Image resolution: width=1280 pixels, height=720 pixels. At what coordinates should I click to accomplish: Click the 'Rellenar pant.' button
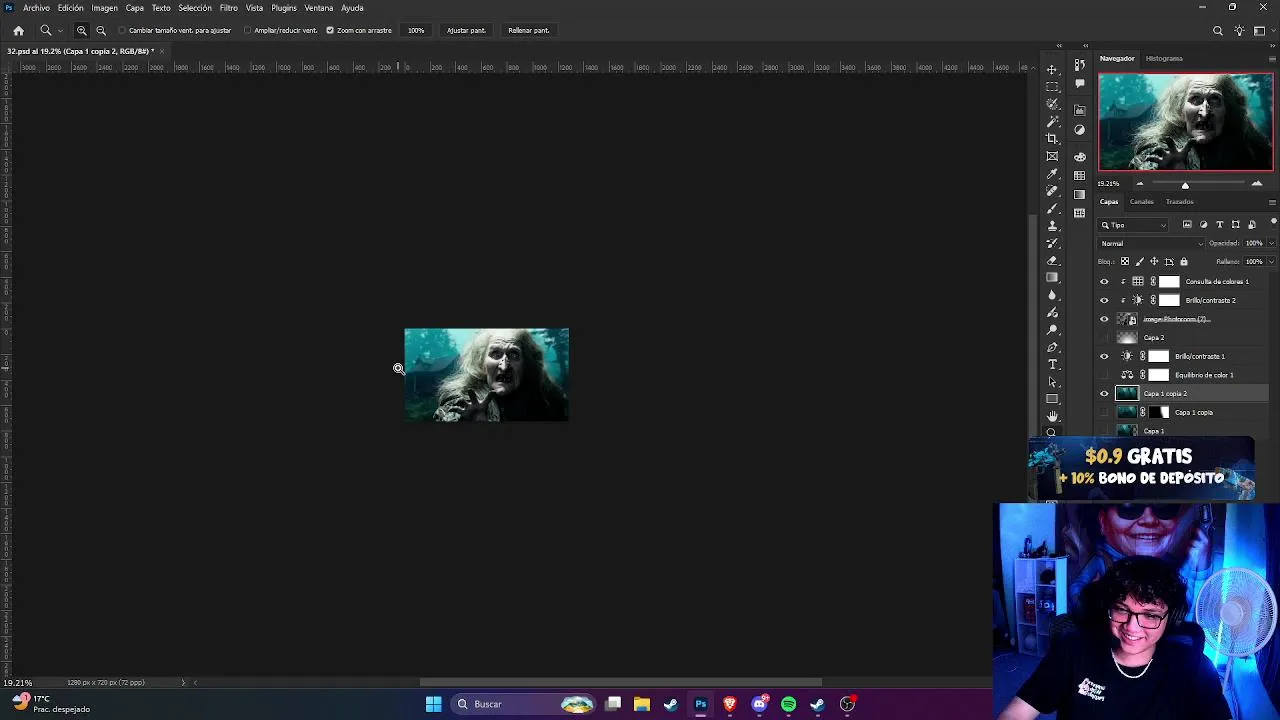[x=528, y=30]
